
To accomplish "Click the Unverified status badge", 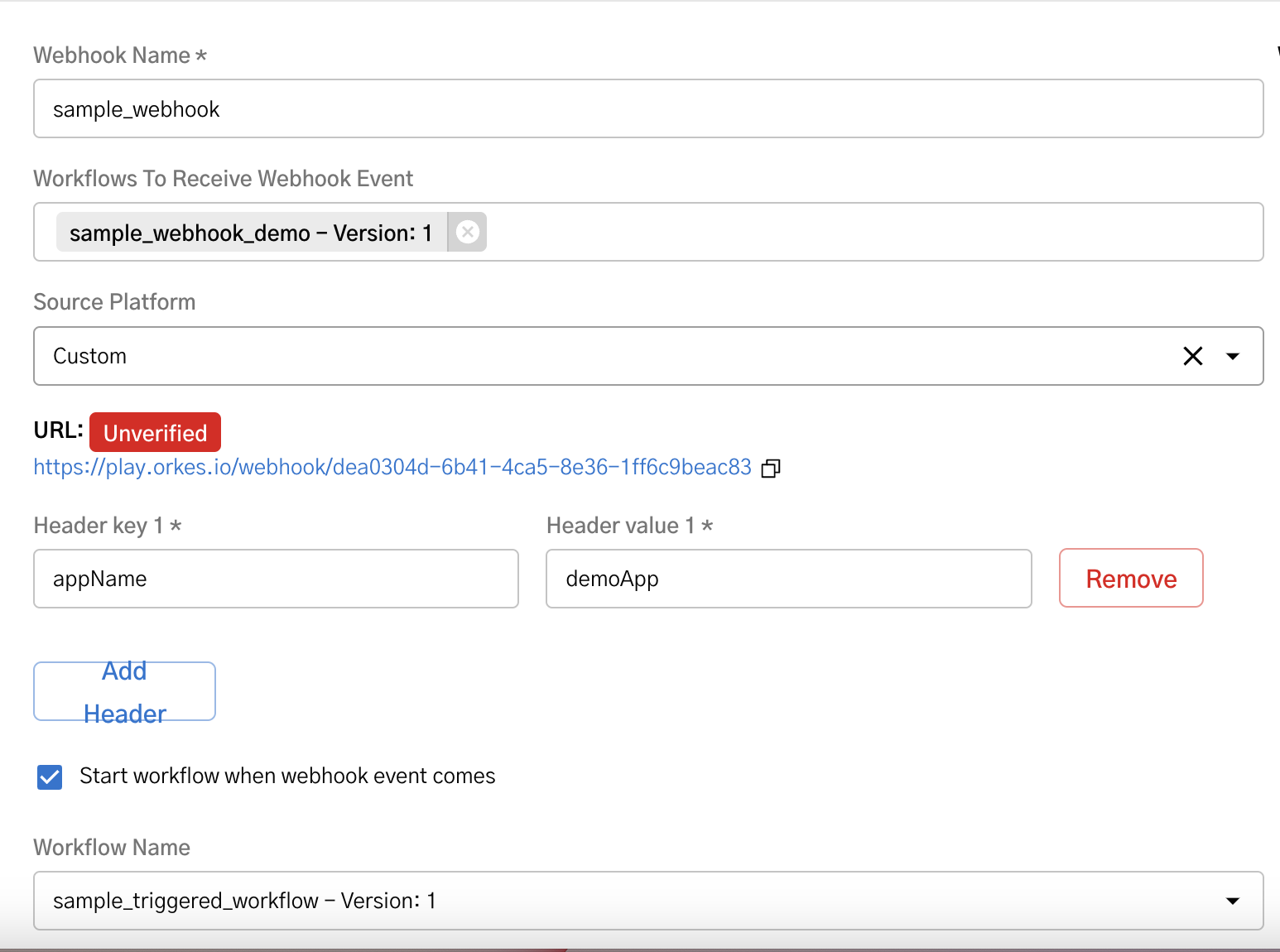I will [155, 431].
